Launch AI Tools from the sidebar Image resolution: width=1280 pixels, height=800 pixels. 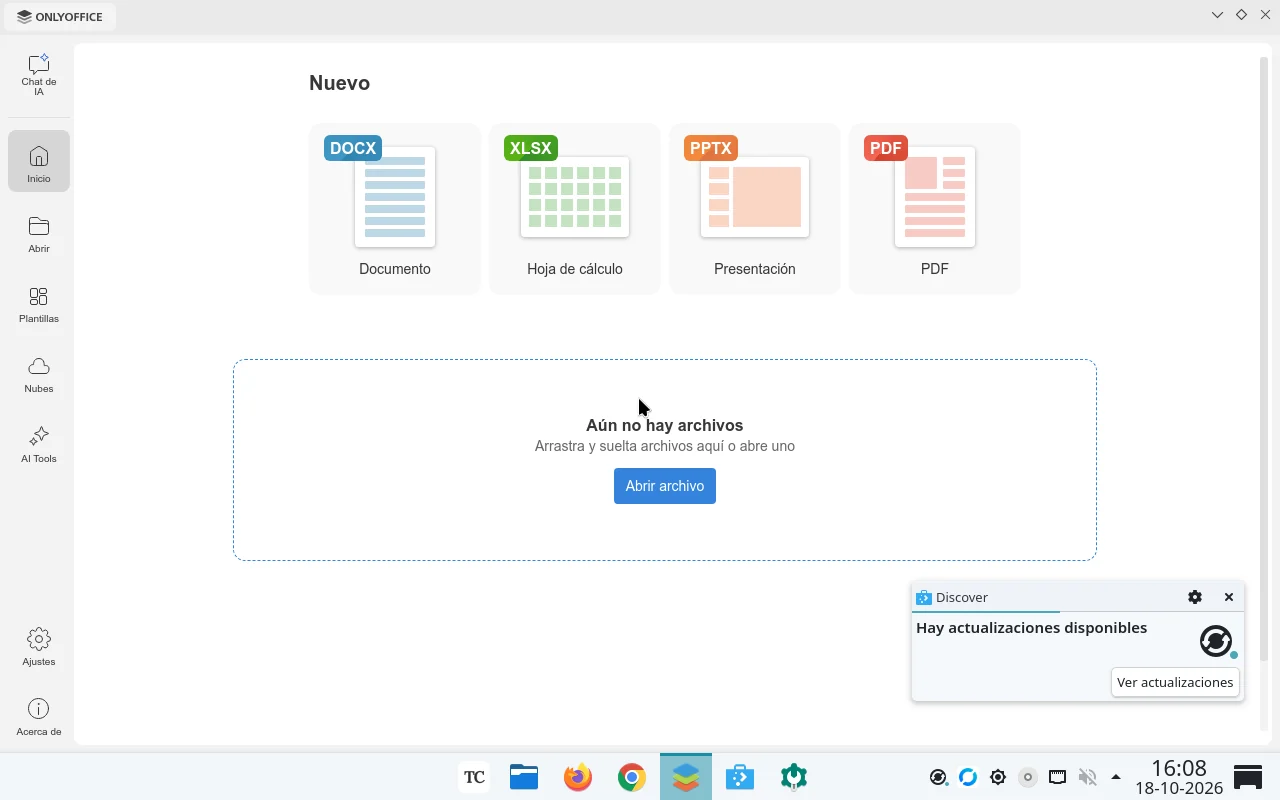tap(39, 444)
